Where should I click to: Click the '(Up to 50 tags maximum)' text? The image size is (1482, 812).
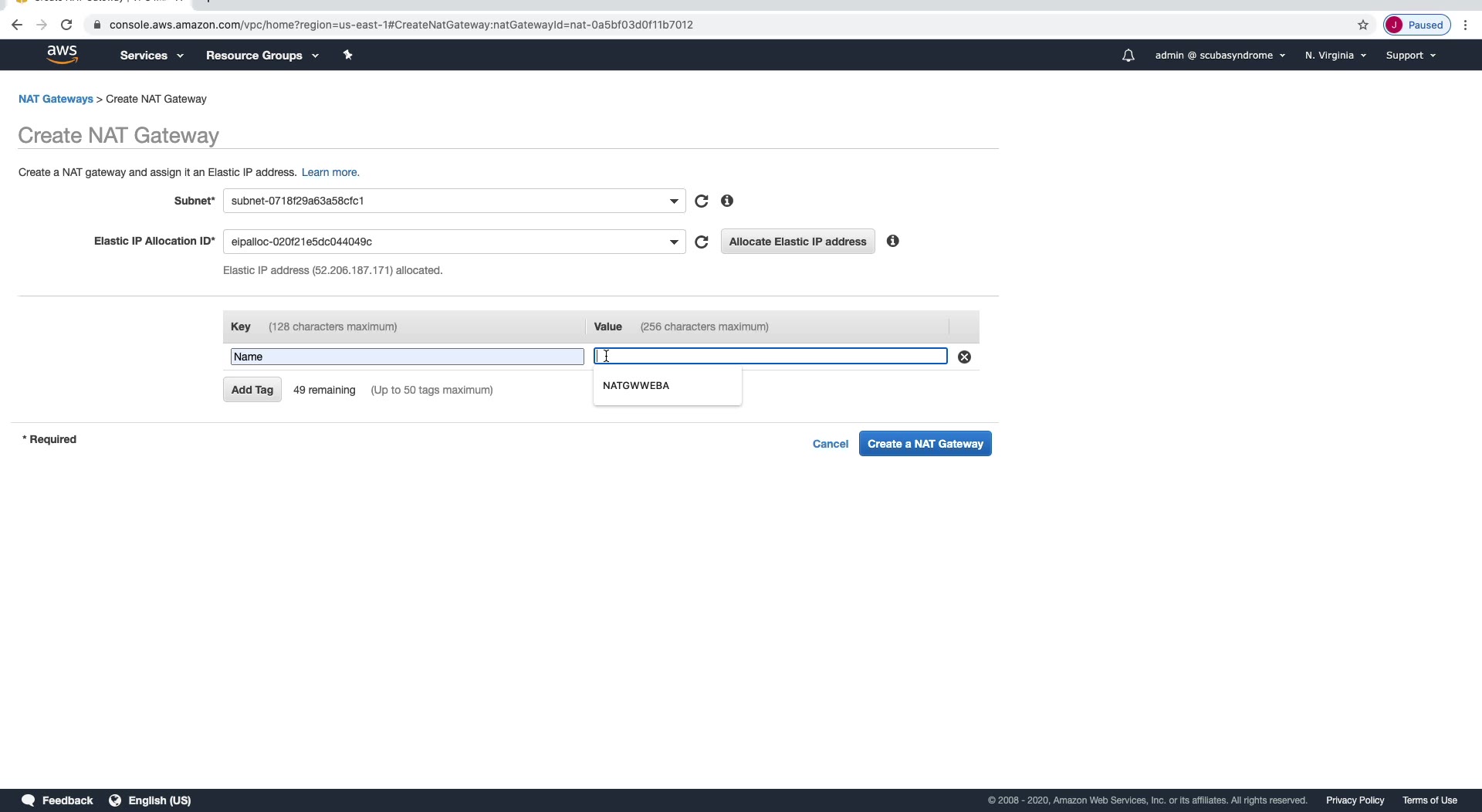[x=431, y=390]
